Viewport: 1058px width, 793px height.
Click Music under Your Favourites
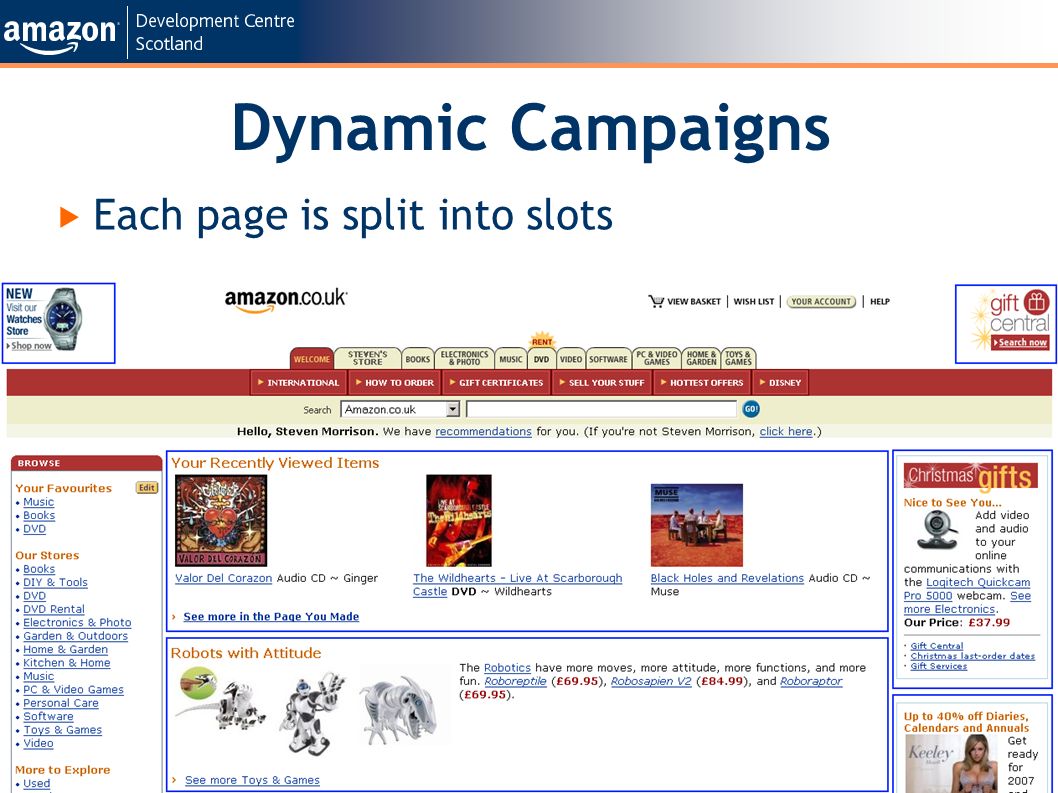[x=38, y=502]
